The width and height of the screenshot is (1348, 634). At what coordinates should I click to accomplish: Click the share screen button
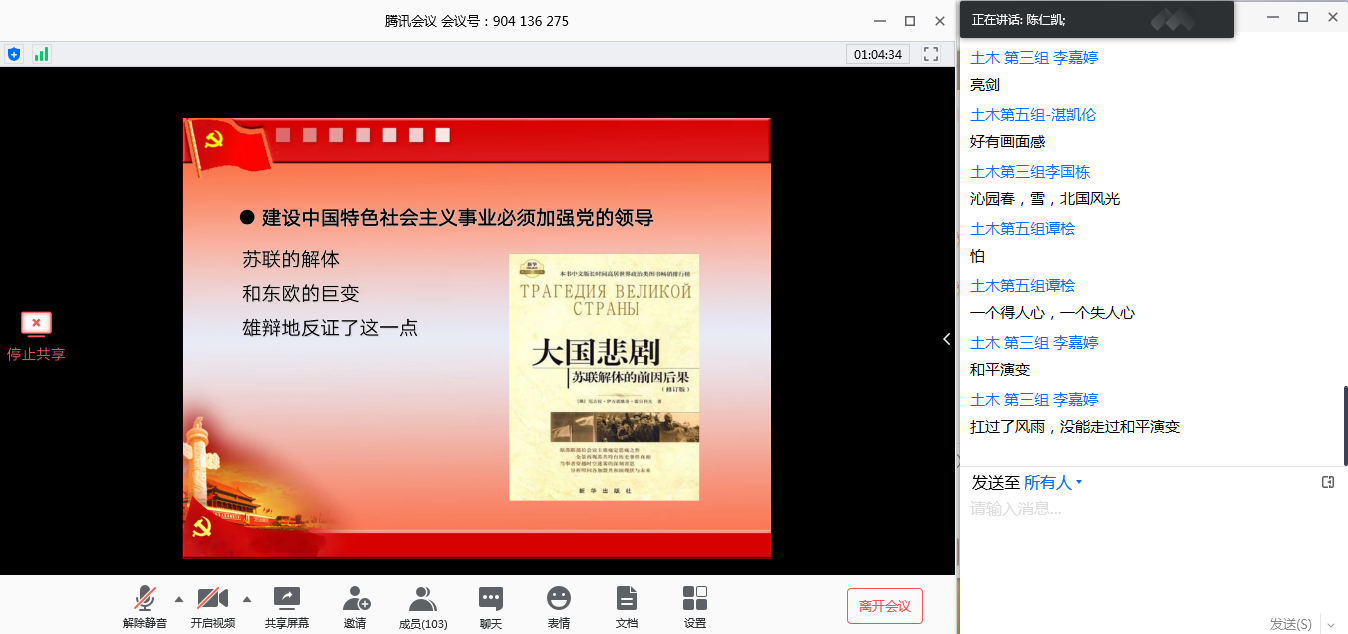coord(287,606)
